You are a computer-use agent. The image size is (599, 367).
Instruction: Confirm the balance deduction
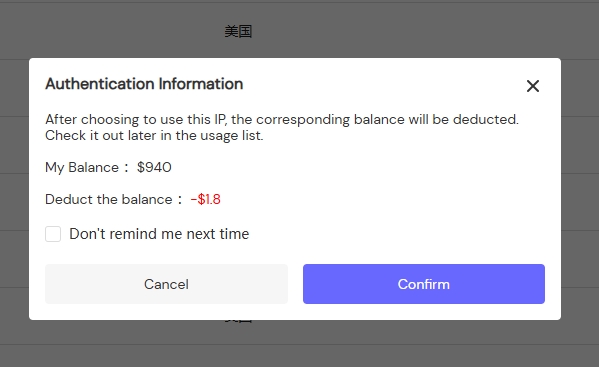424,284
